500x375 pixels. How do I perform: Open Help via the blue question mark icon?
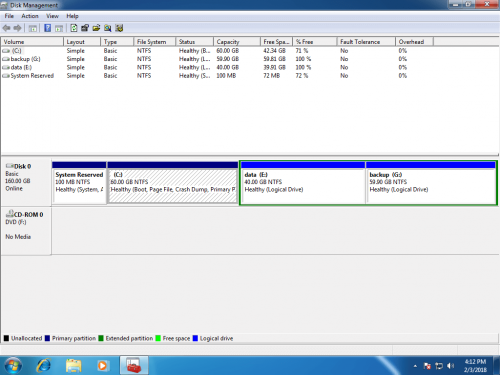[48, 28]
